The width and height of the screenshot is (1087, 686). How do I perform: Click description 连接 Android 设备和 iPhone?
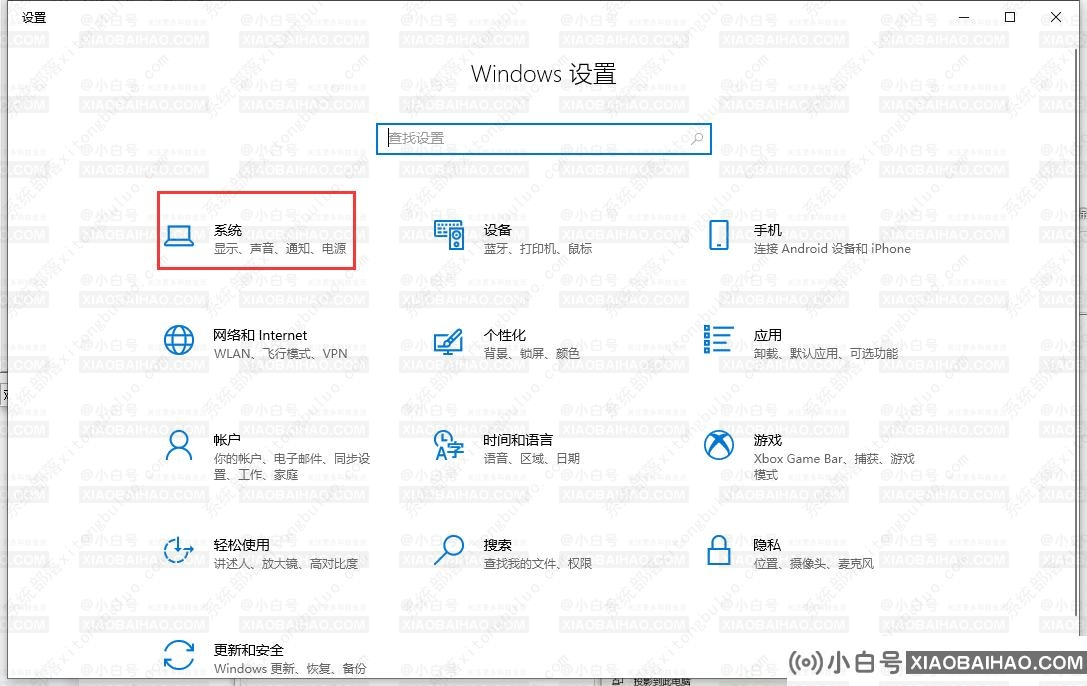(832, 248)
